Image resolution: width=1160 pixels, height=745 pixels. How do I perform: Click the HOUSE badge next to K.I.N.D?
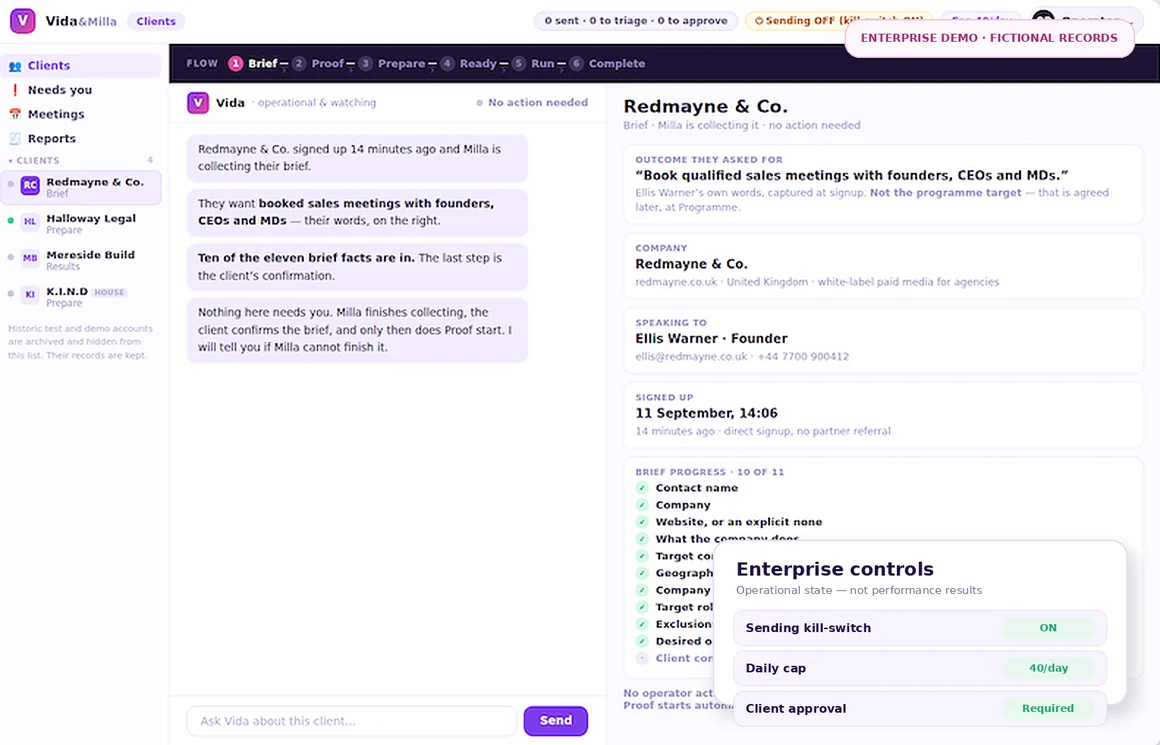(109, 292)
